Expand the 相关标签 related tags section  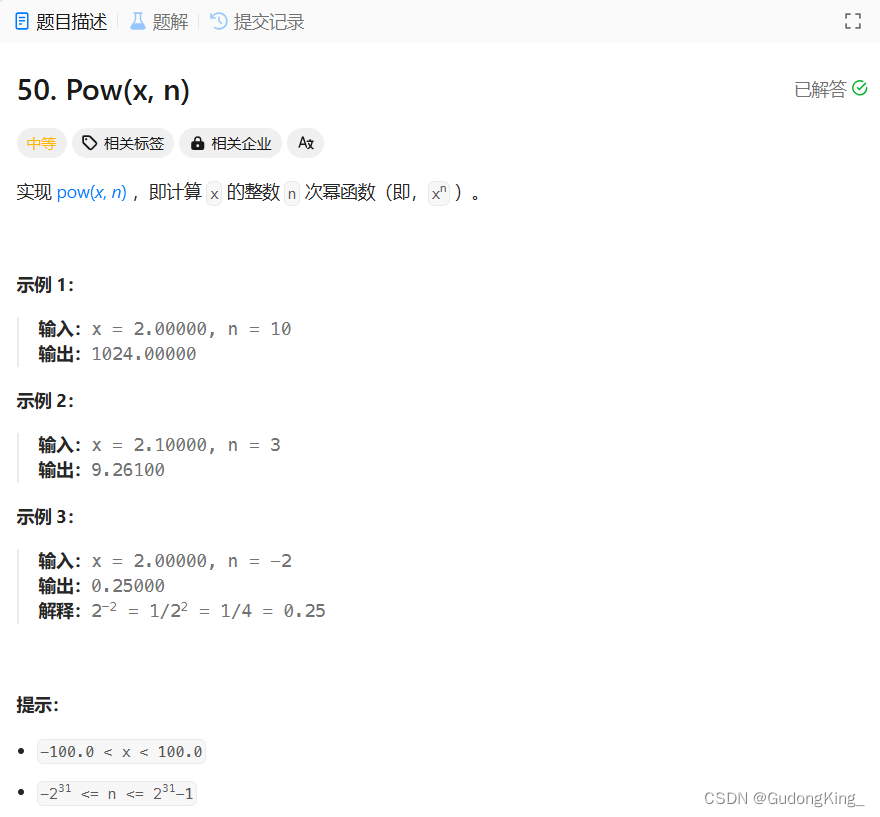point(123,143)
